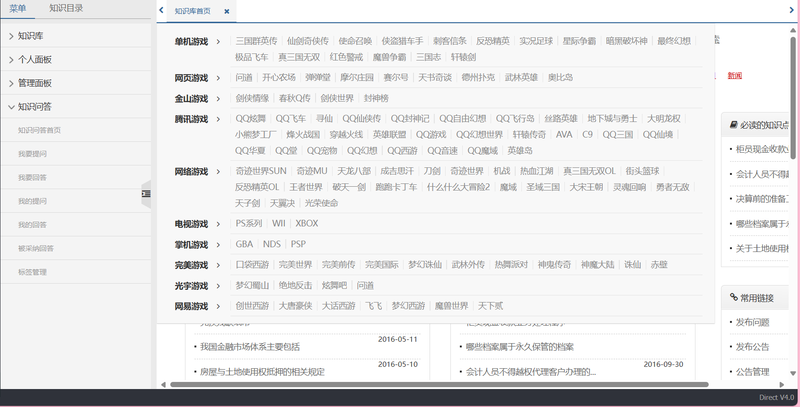
Task: Open the 极品飞车 link
Action: (252, 57)
